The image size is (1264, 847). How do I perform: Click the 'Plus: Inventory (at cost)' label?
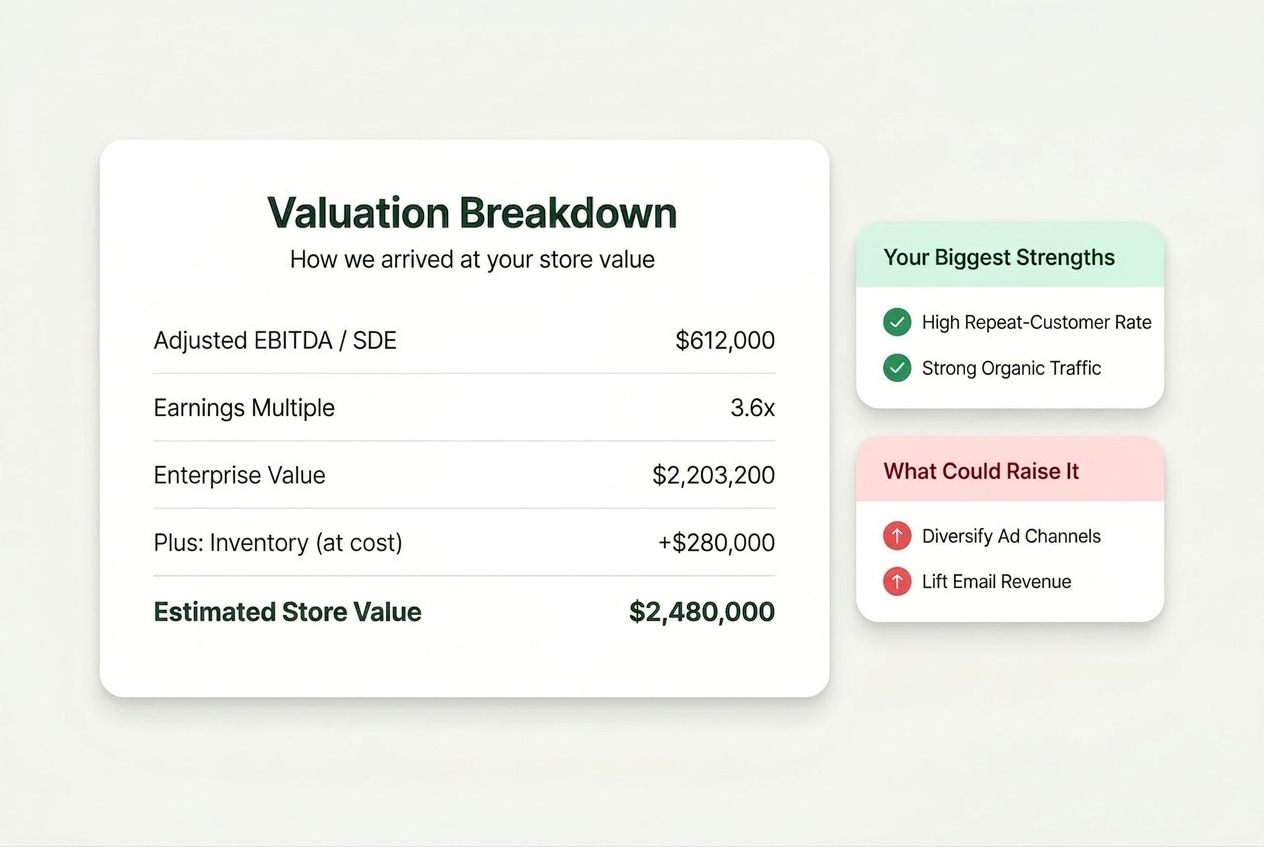278,543
